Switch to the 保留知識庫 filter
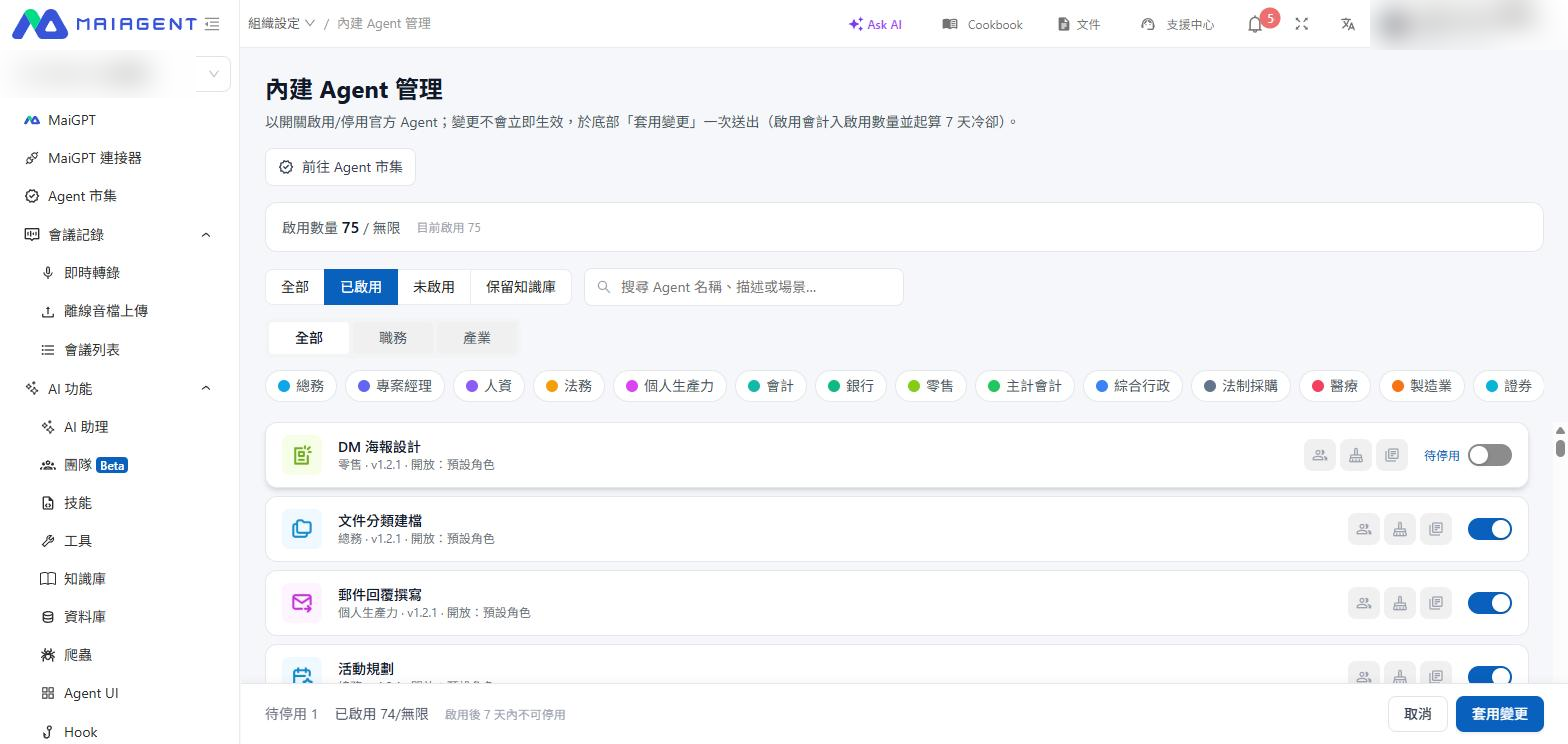The height and width of the screenshot is (744, 1568). tap(521, 287)
